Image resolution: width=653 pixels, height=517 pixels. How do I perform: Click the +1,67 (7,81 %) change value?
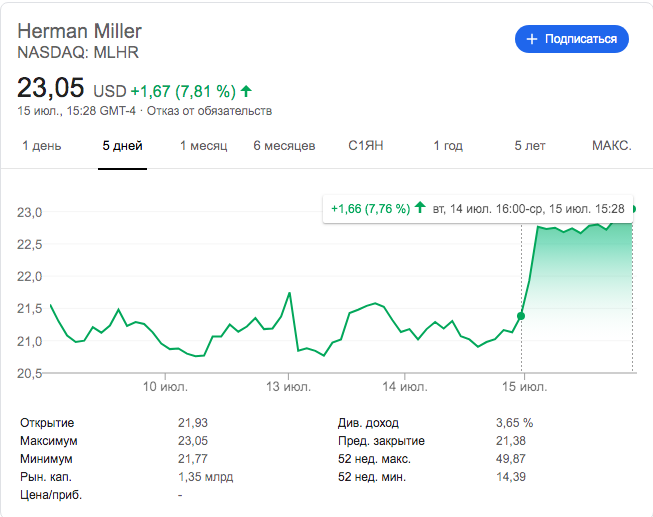coord(183,91)
